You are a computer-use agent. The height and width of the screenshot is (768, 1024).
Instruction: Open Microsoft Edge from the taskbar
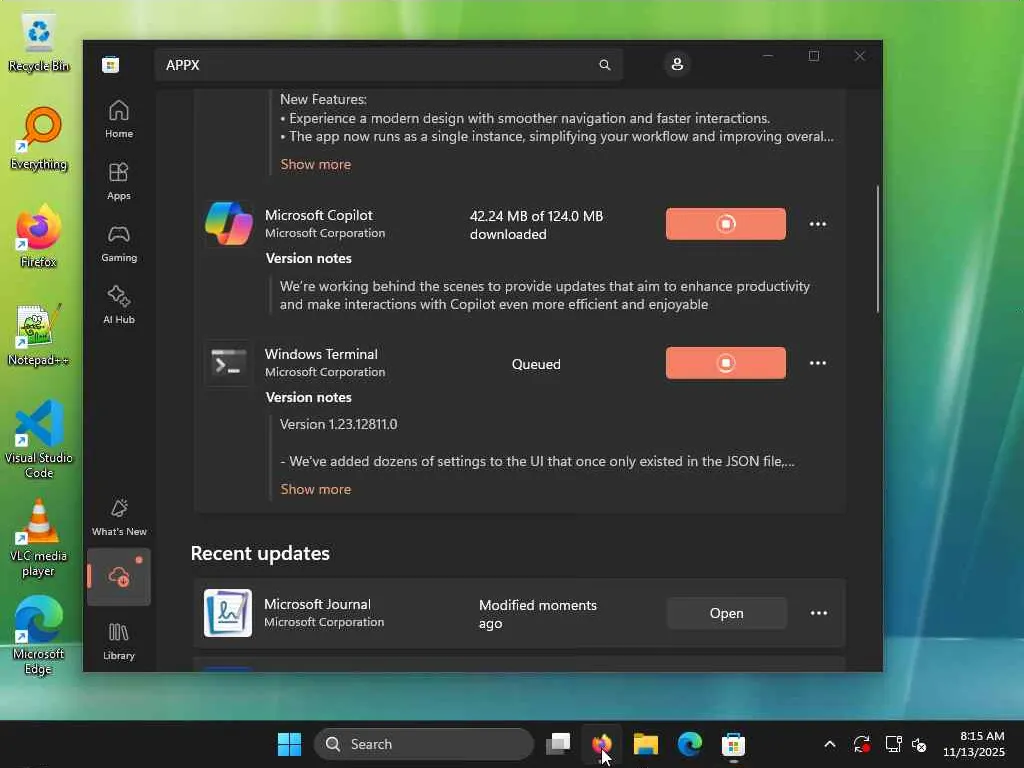[689, 744]
